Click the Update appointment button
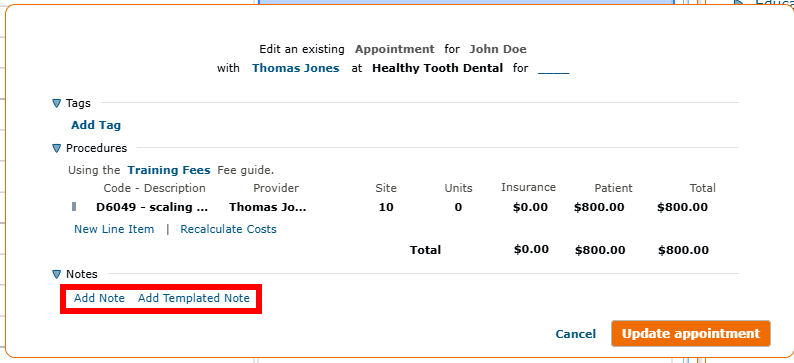Screen dimensions: 794x363 pos(691,334)
